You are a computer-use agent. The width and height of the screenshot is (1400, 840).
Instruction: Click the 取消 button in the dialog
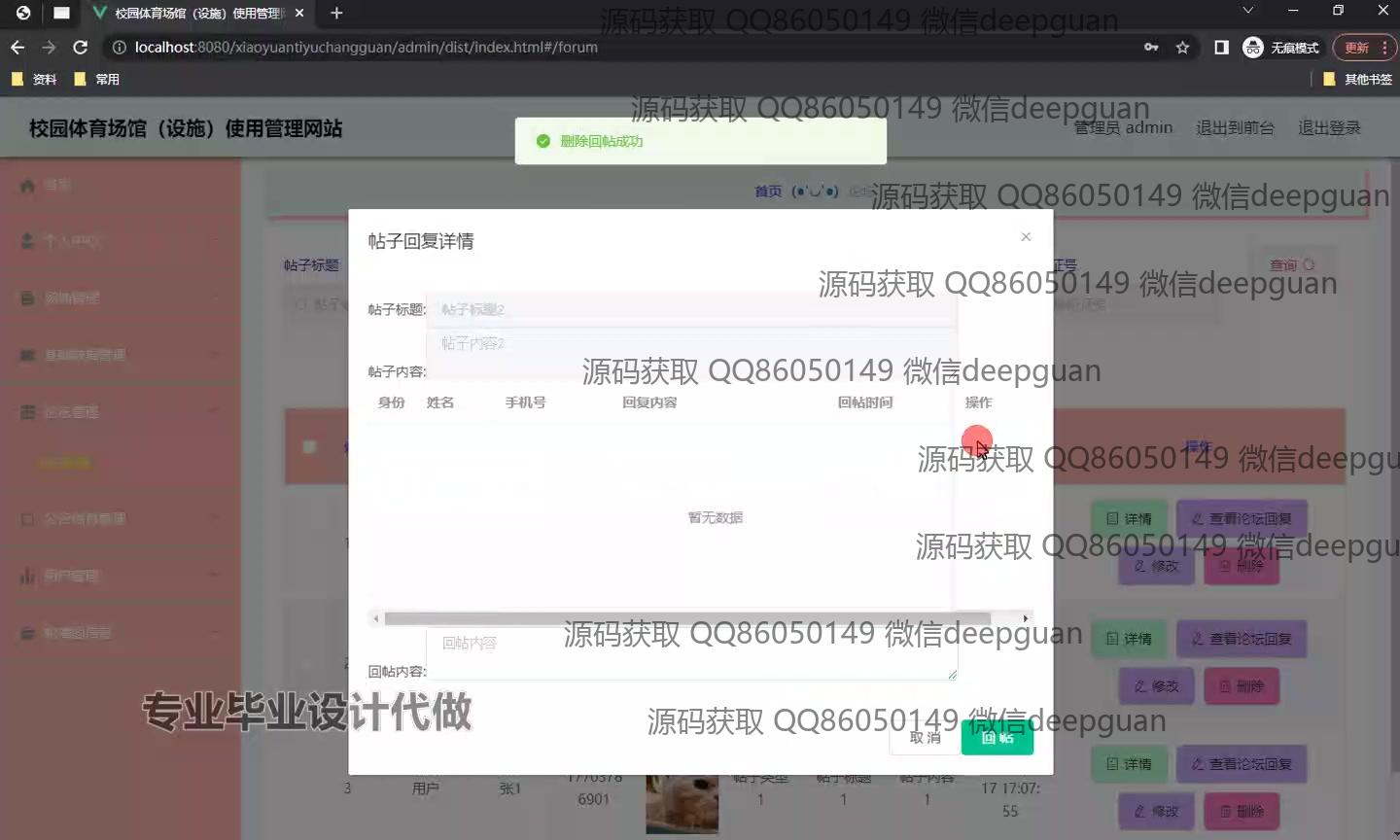click(924, 738)
